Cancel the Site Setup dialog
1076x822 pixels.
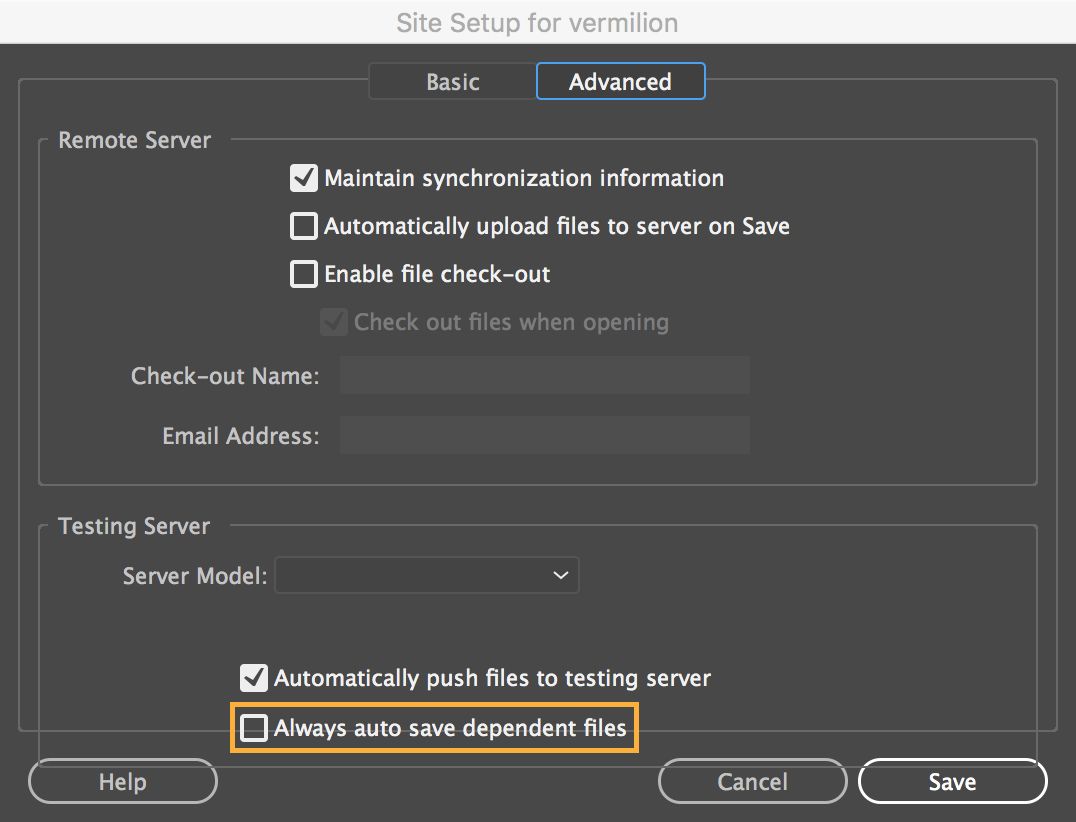(x=752, y=781)
